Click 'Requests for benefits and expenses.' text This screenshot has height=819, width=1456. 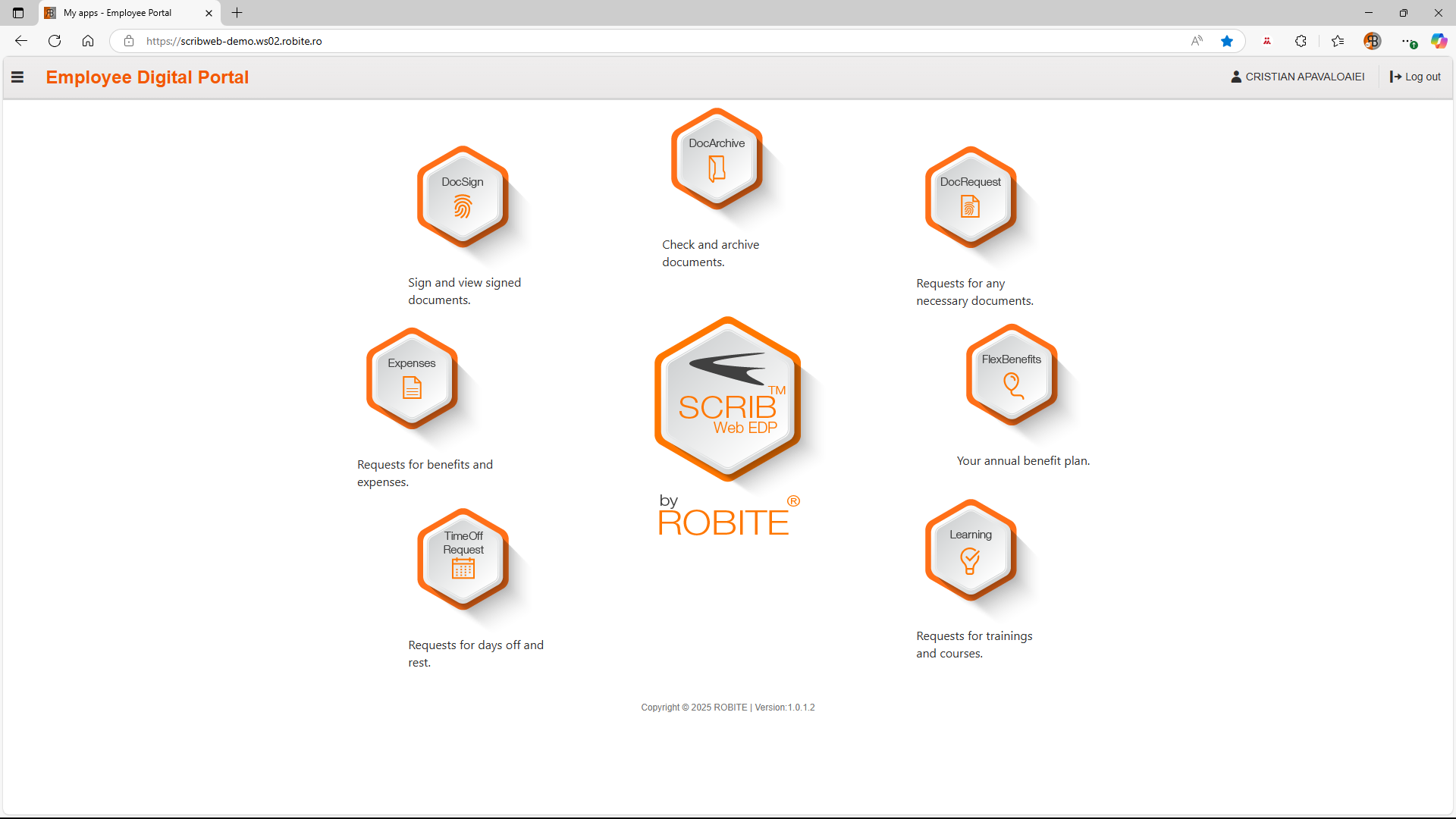(x=425, y=473)
